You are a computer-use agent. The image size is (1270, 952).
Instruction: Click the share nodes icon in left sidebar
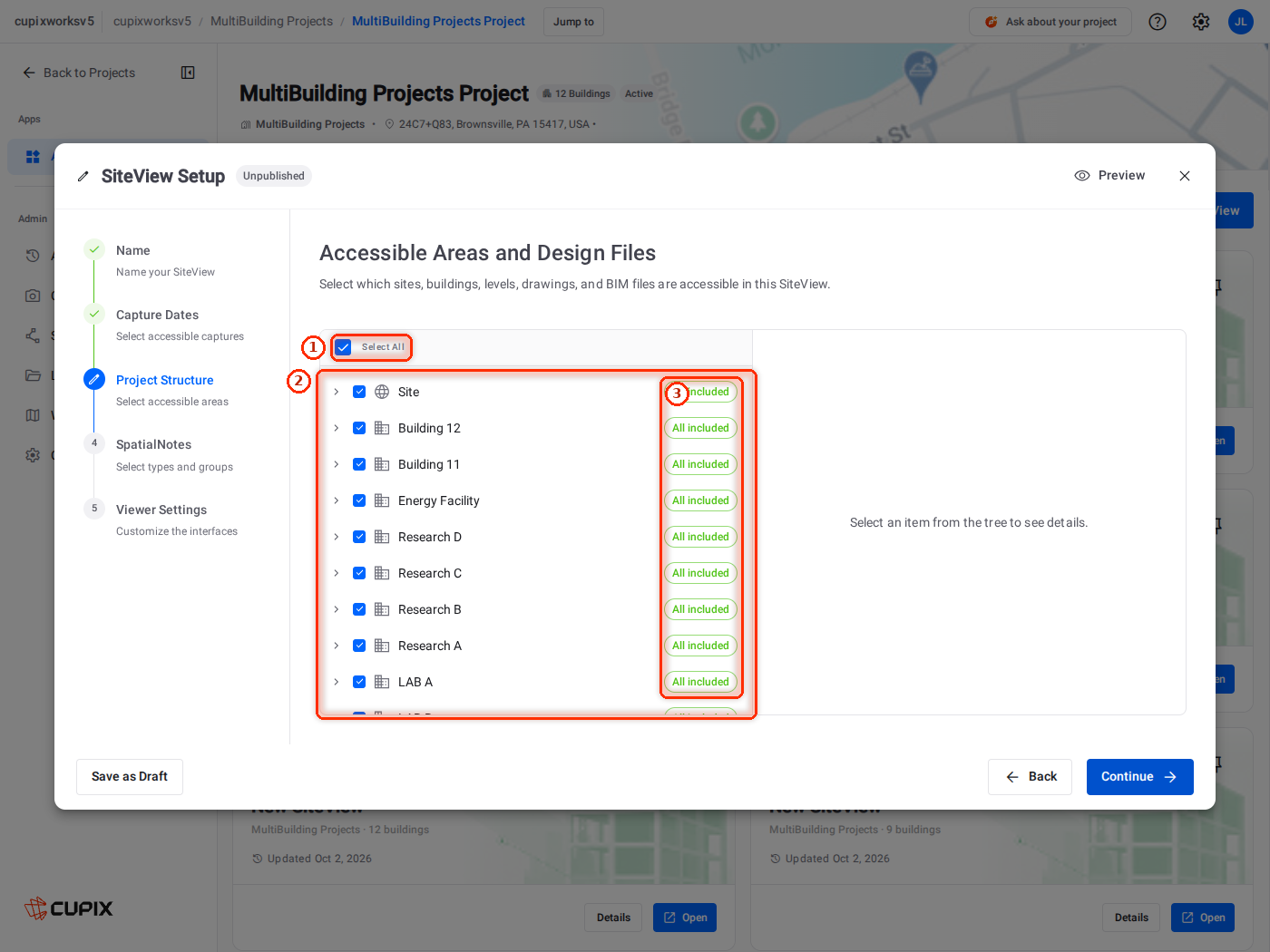point(33,335)
